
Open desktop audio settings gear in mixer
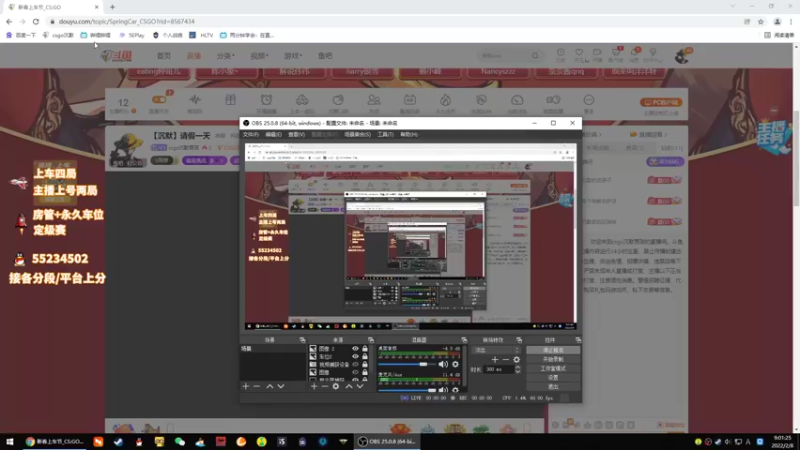[x=456, y=364]
